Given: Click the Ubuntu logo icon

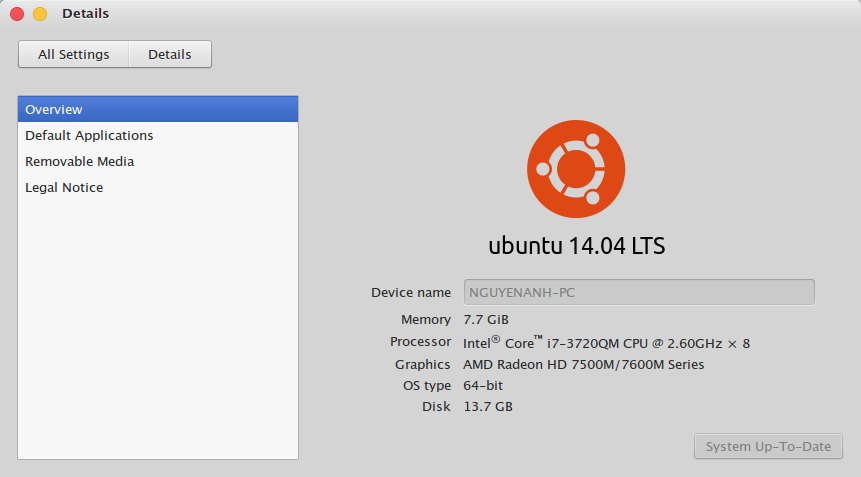Looking at the screenshot, I should [x=576, y=169].
